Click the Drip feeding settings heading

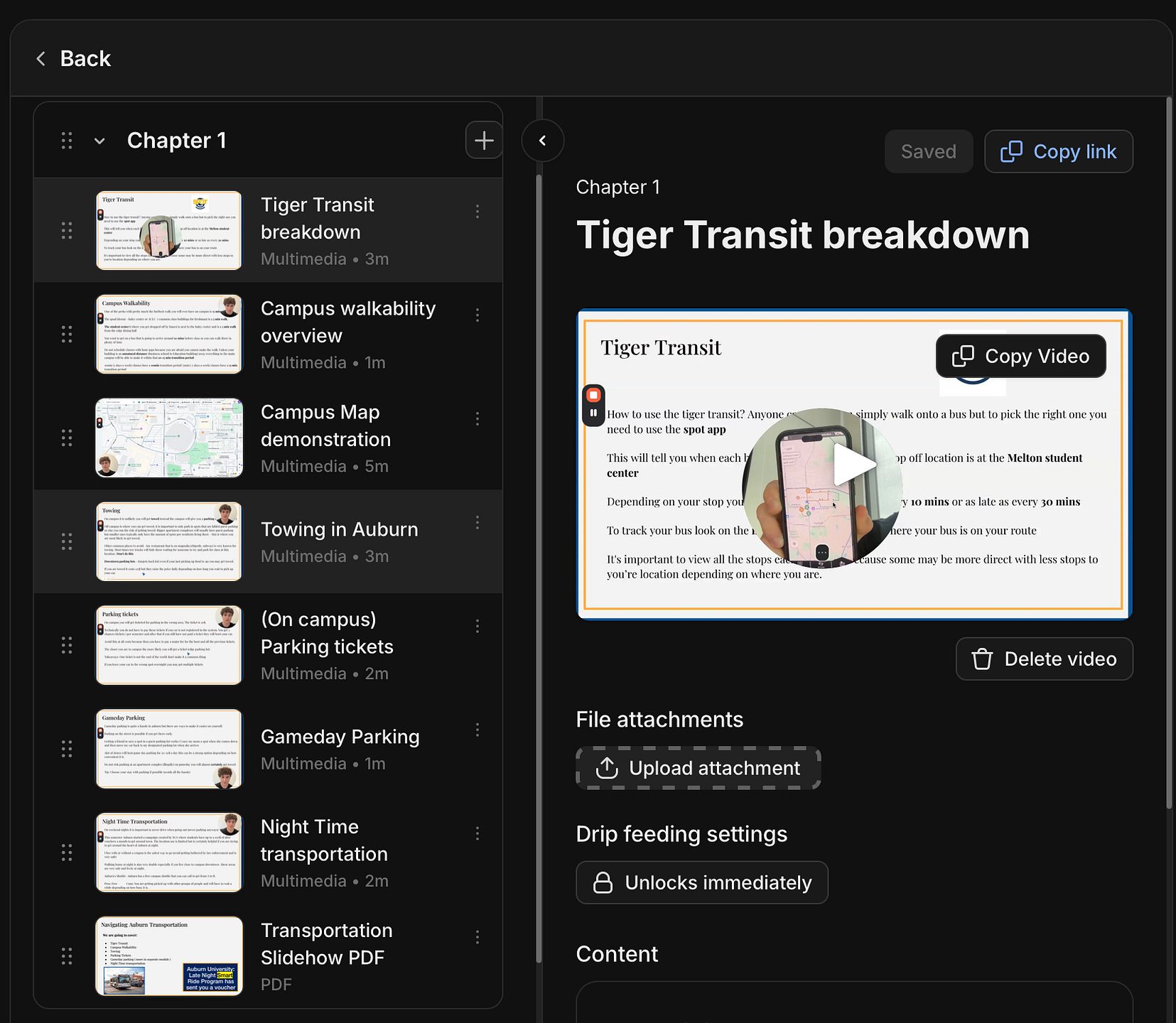pos(681,834)
